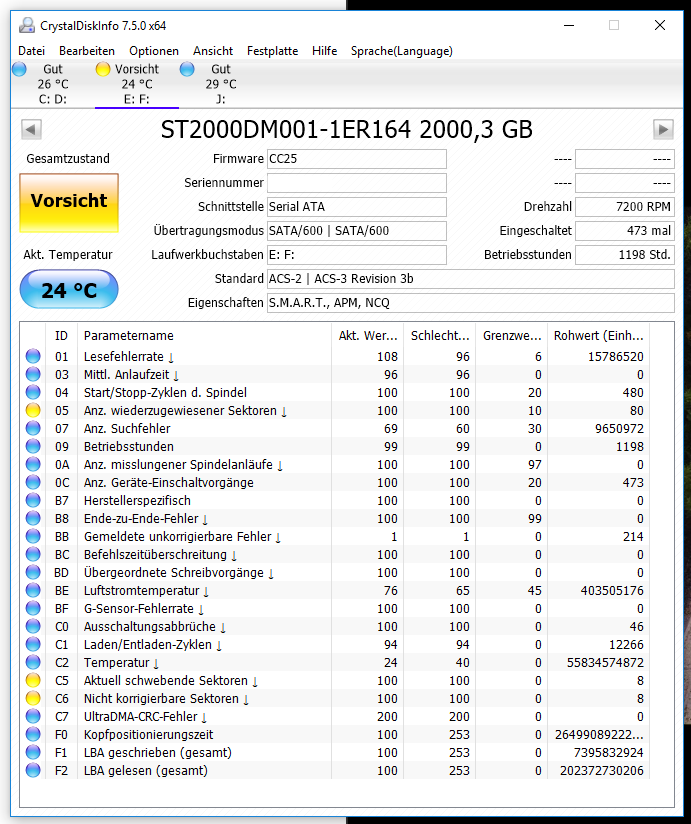
Task: Click the 24 °C temperature button
Action: (x=69, y=290)
